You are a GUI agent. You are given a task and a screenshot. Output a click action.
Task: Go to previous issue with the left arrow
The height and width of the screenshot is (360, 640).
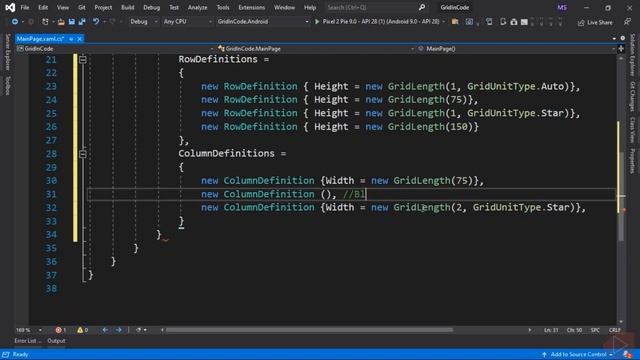tap(105, 330)
